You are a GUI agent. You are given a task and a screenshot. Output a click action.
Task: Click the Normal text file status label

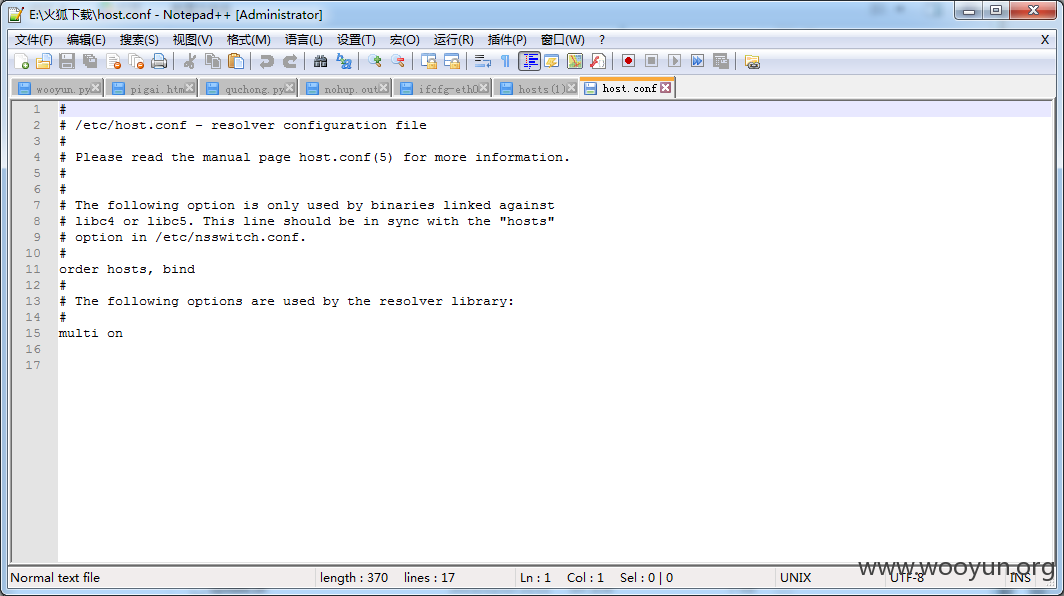55,578
